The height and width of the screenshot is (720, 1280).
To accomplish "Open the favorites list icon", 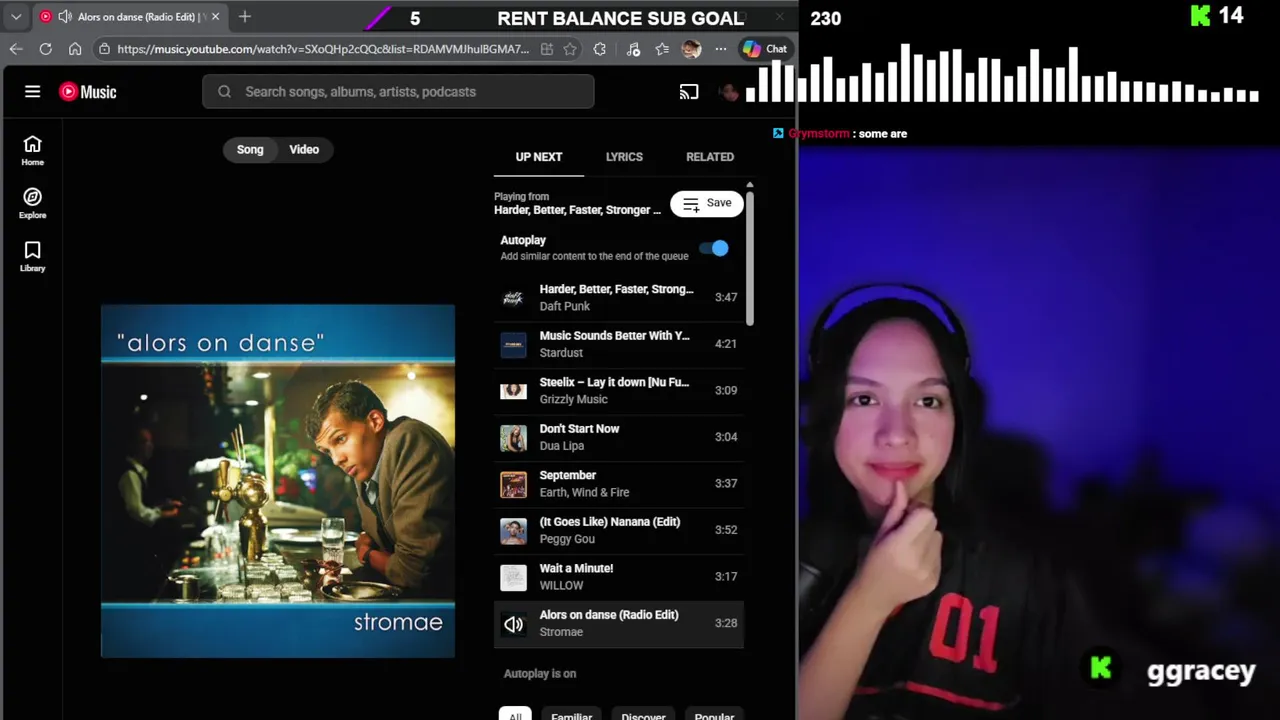I will (x=662, y=49).
